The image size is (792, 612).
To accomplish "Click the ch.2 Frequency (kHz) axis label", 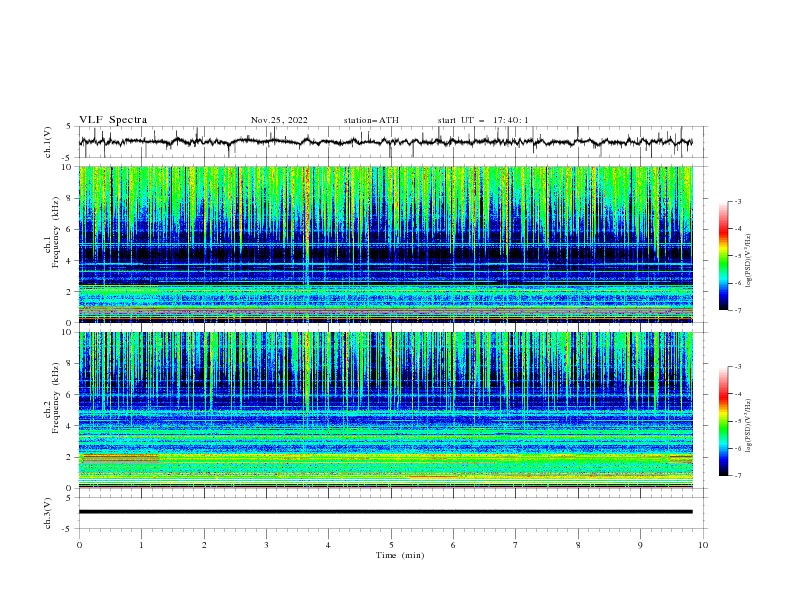I will (52, 398).
